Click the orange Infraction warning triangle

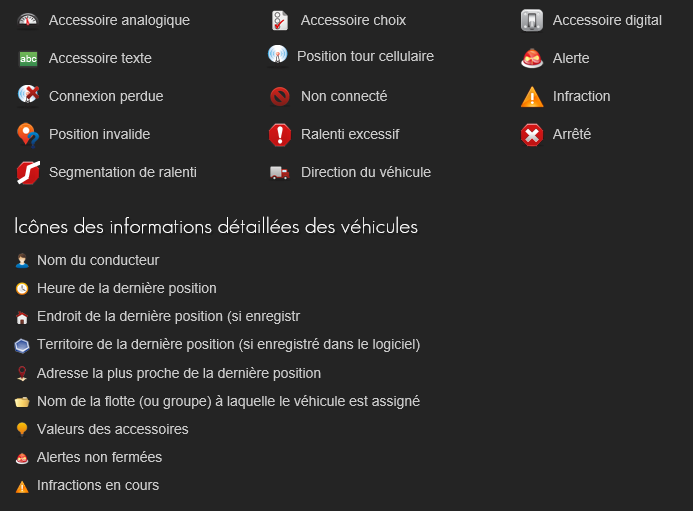532,97
